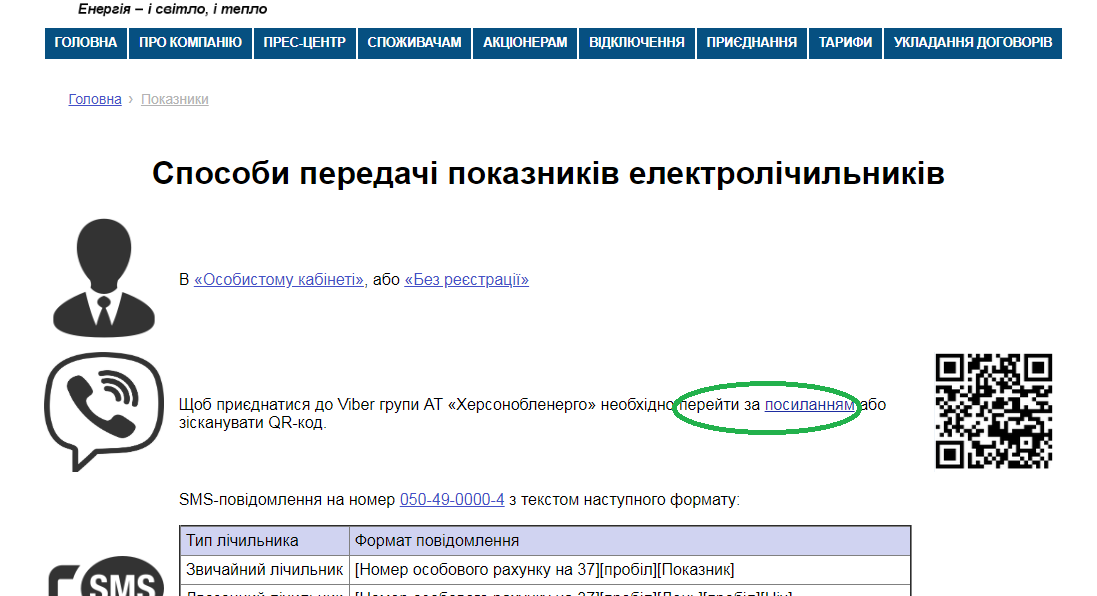Select ПРИЄДНАННЯ navigation item
This screenshot has width=1097, height=596.
pos(751,43)
